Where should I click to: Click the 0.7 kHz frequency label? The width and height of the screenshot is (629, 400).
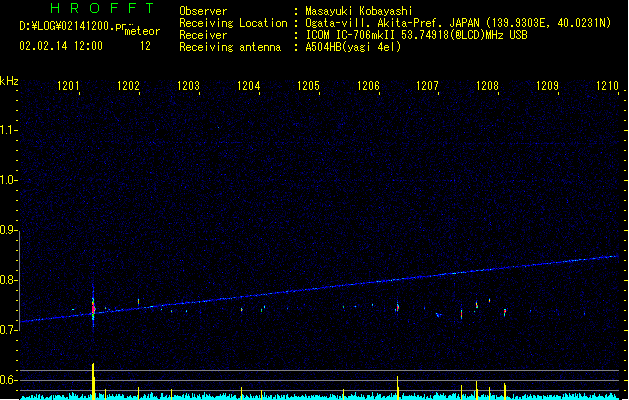click(x=8, y=330)
